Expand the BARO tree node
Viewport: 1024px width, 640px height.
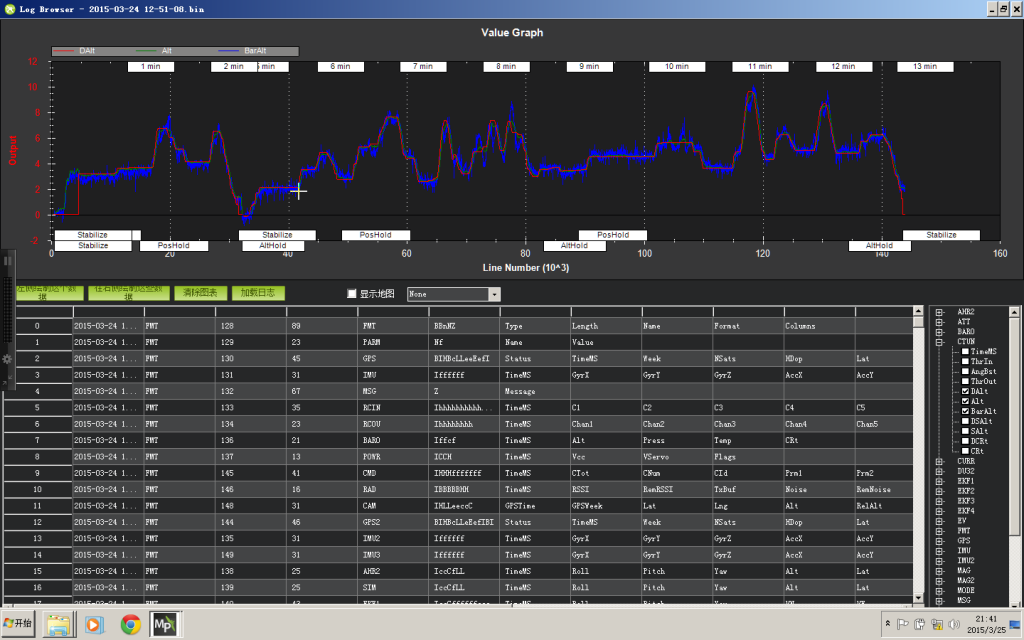(x=939, y=332)
